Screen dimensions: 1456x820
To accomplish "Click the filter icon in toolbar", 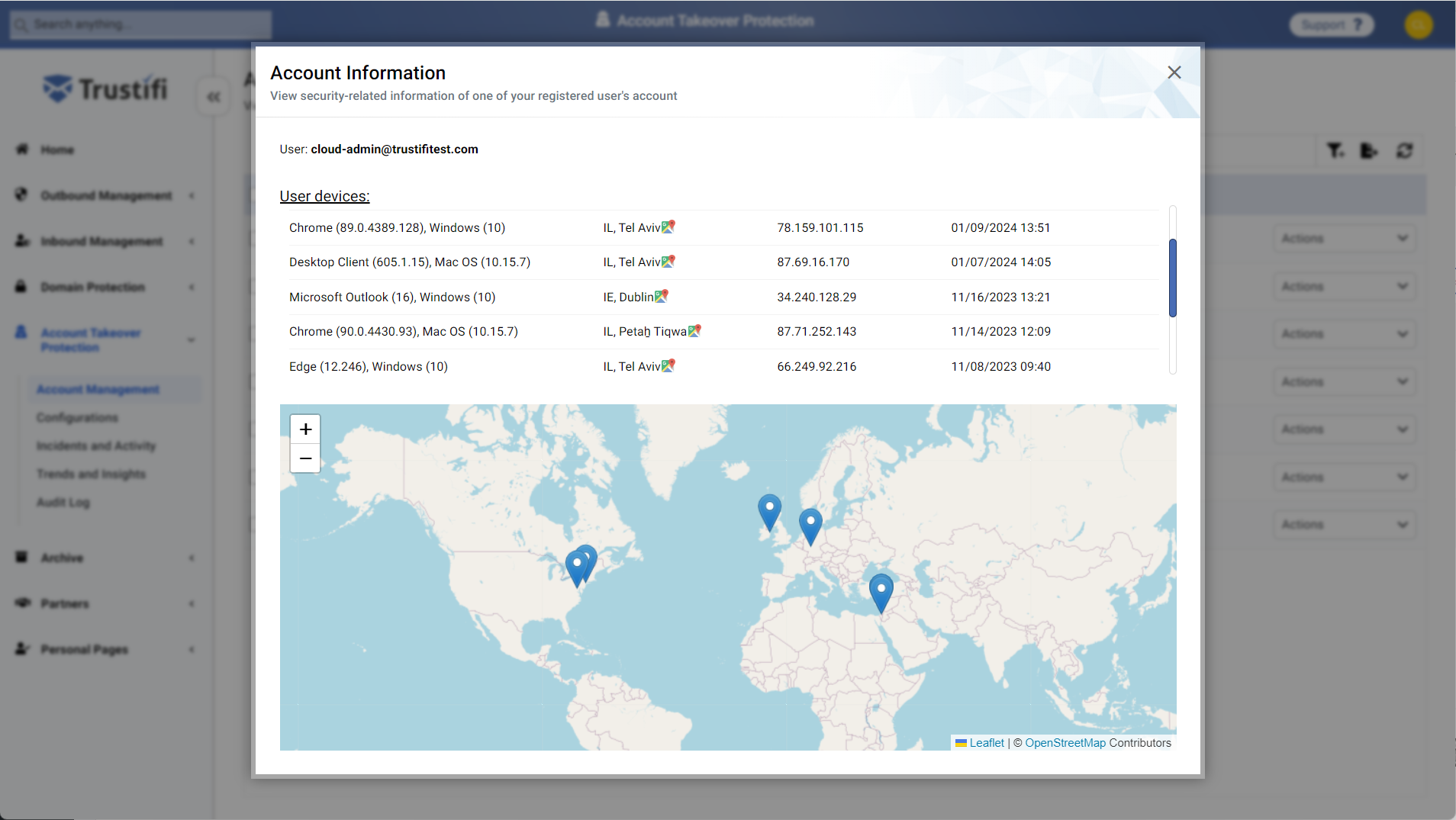I will point(1335,151).
